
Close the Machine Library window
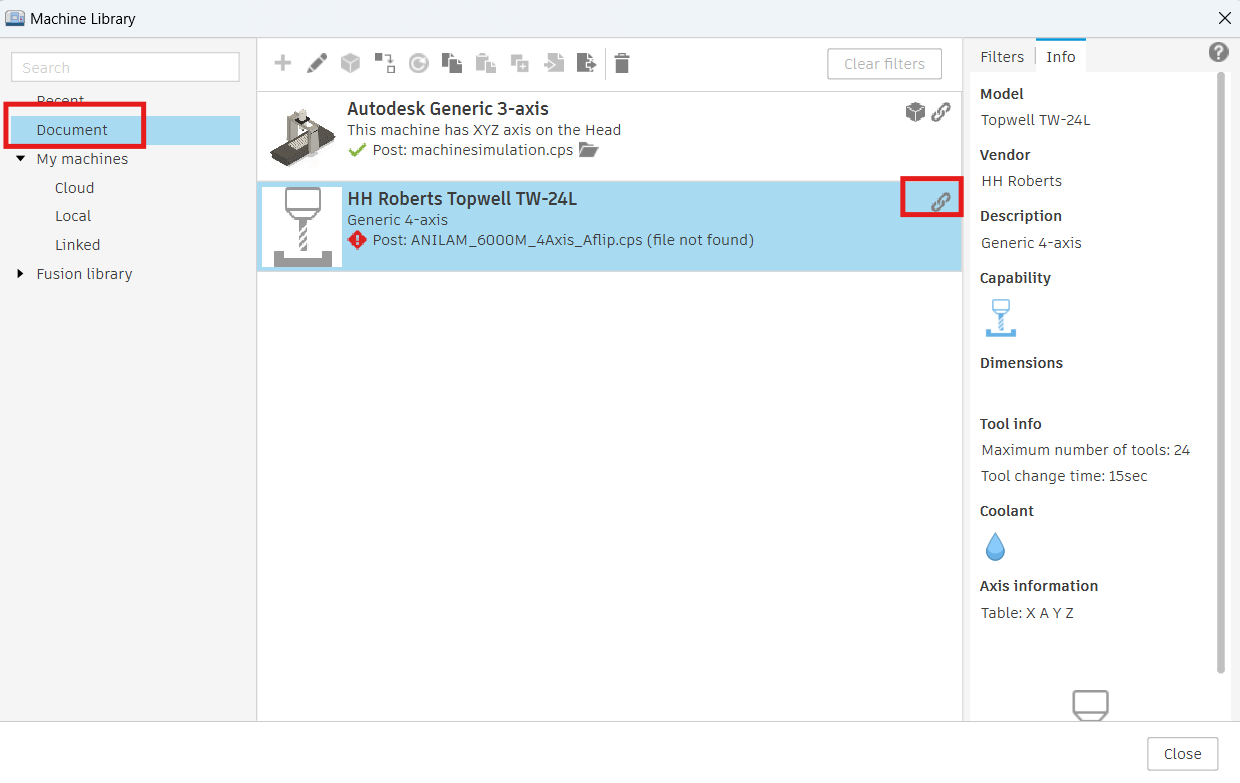[x=1224, y=18]
